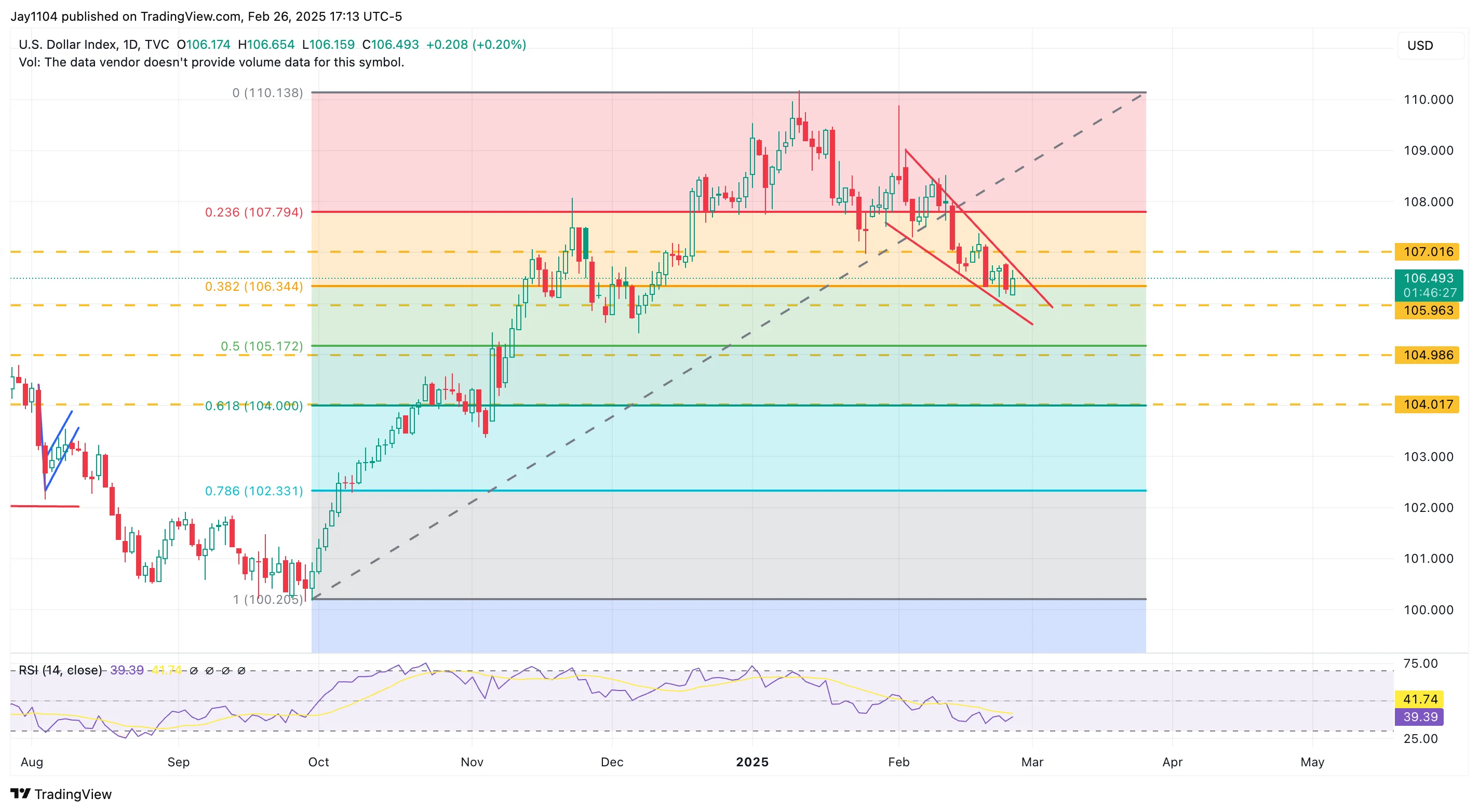Click the 105.963 yellow price label
The width and height of the screenshot is (1479, 812).
[x=1427, y=310]
